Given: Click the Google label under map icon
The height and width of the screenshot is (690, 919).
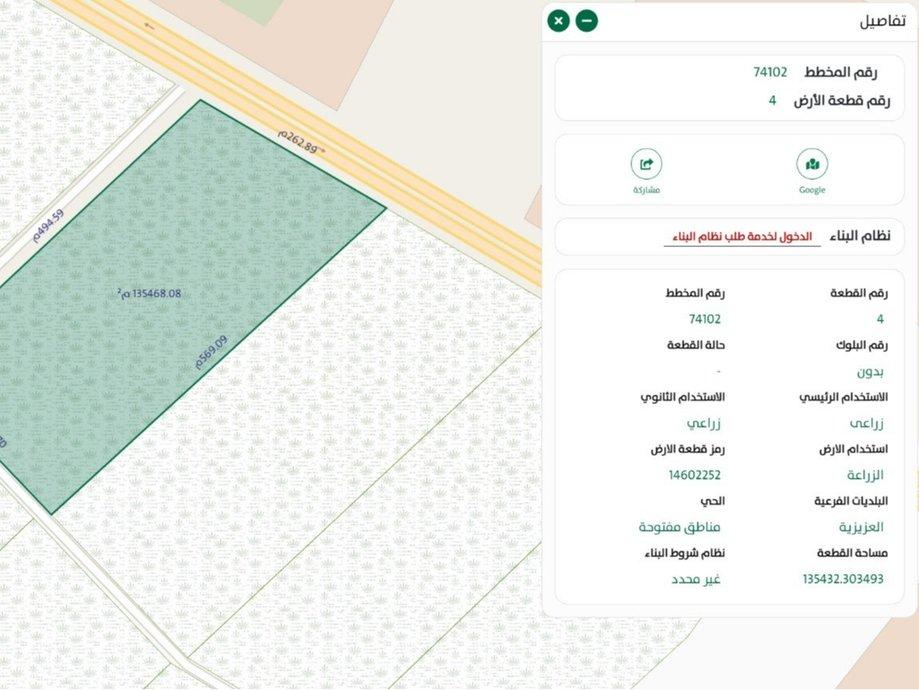Looking at the screenshot, I should tap(812, 190).
